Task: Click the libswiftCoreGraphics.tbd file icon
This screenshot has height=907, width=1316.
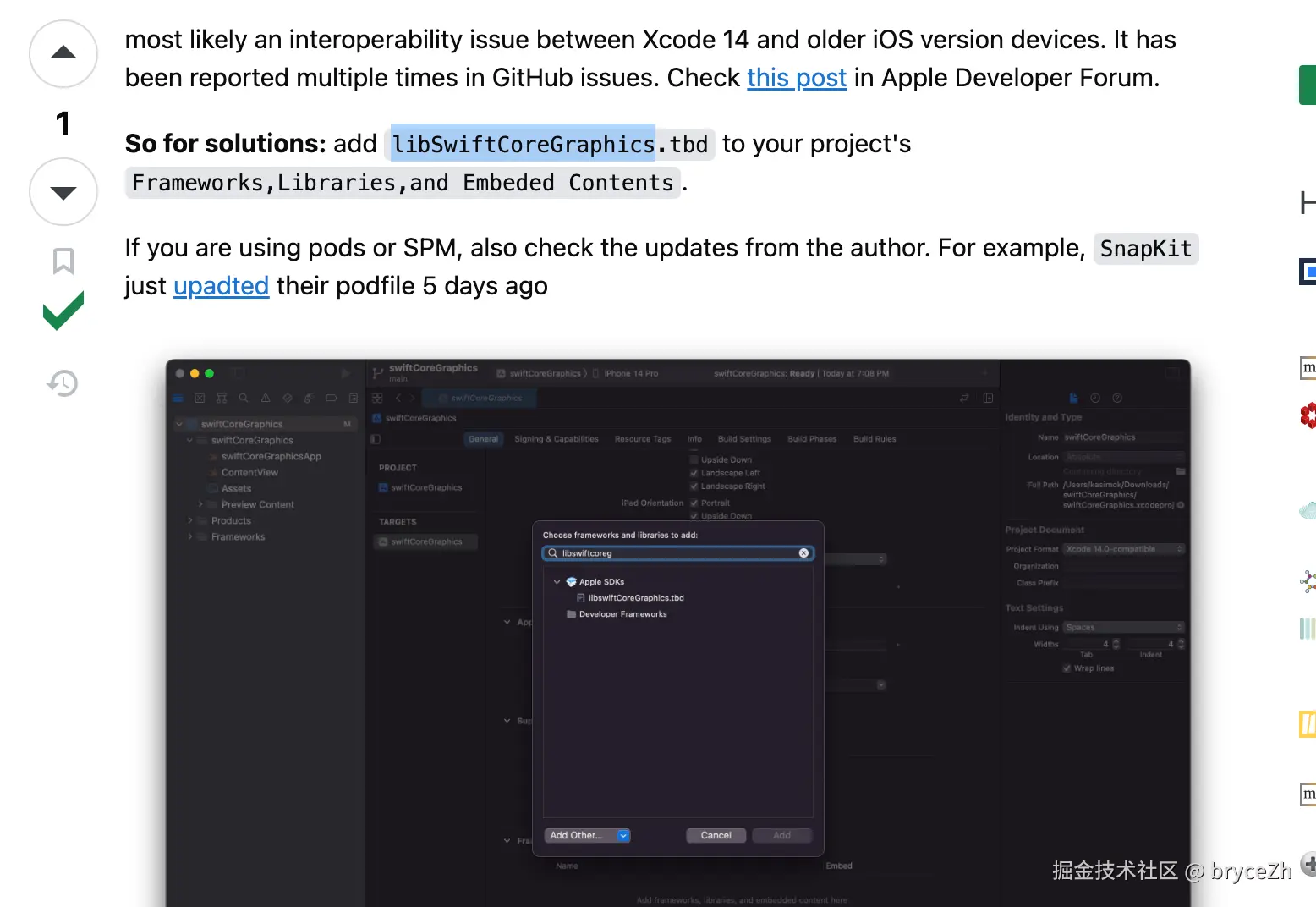Action: [581, 598]
